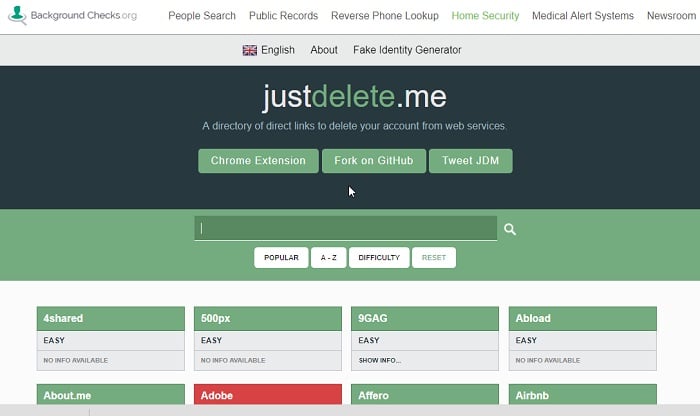Click EASY label on the 4shared card
The width and height of the screenshot is (700, 416).
pyautogui.click(x=54, y=341)
